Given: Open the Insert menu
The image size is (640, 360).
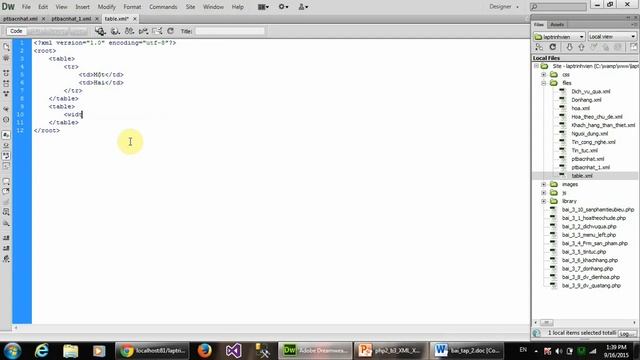Looking at the screenshot, I should [82, 7].
